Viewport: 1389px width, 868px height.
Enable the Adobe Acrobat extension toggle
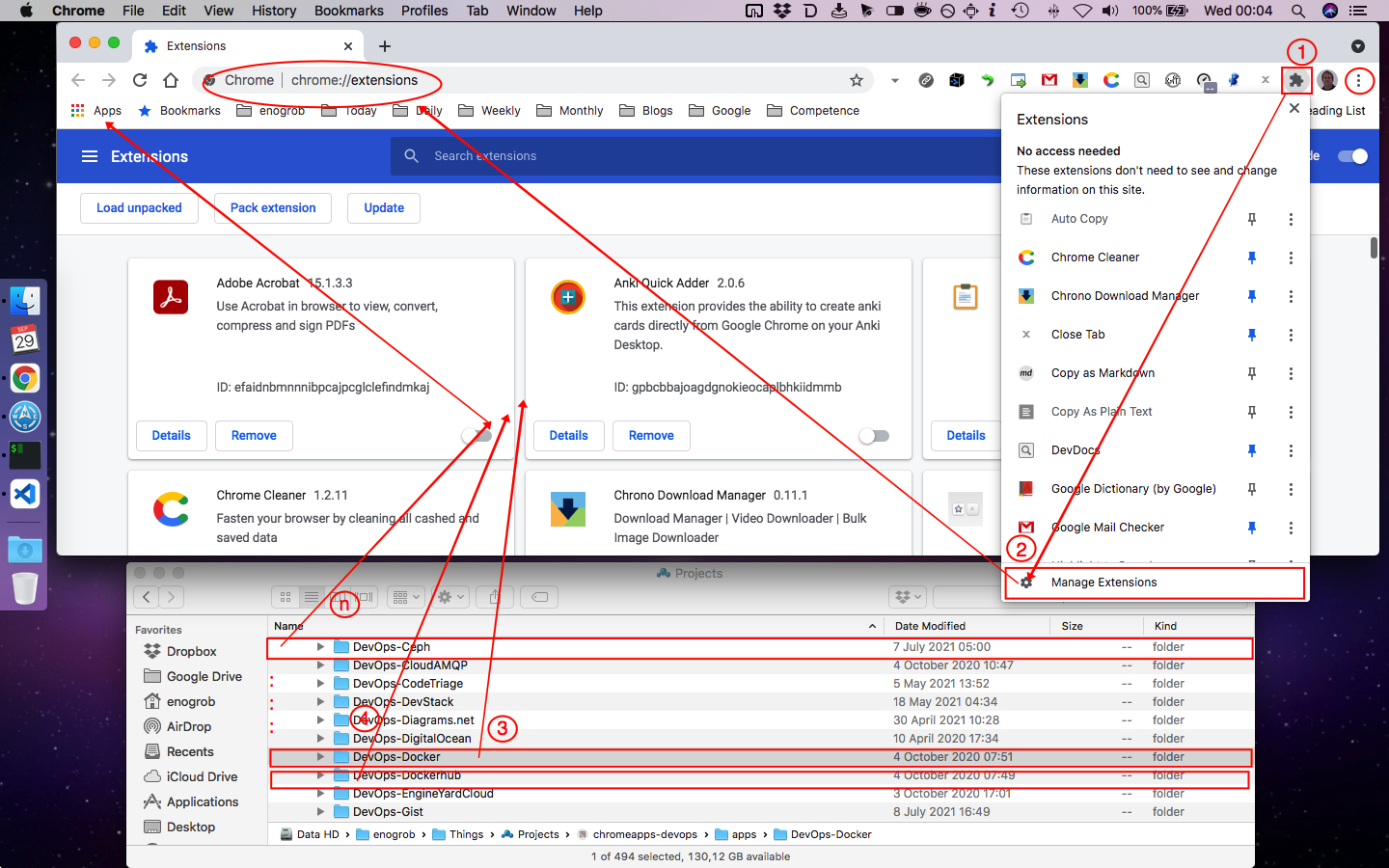click(x=477, y=436)
